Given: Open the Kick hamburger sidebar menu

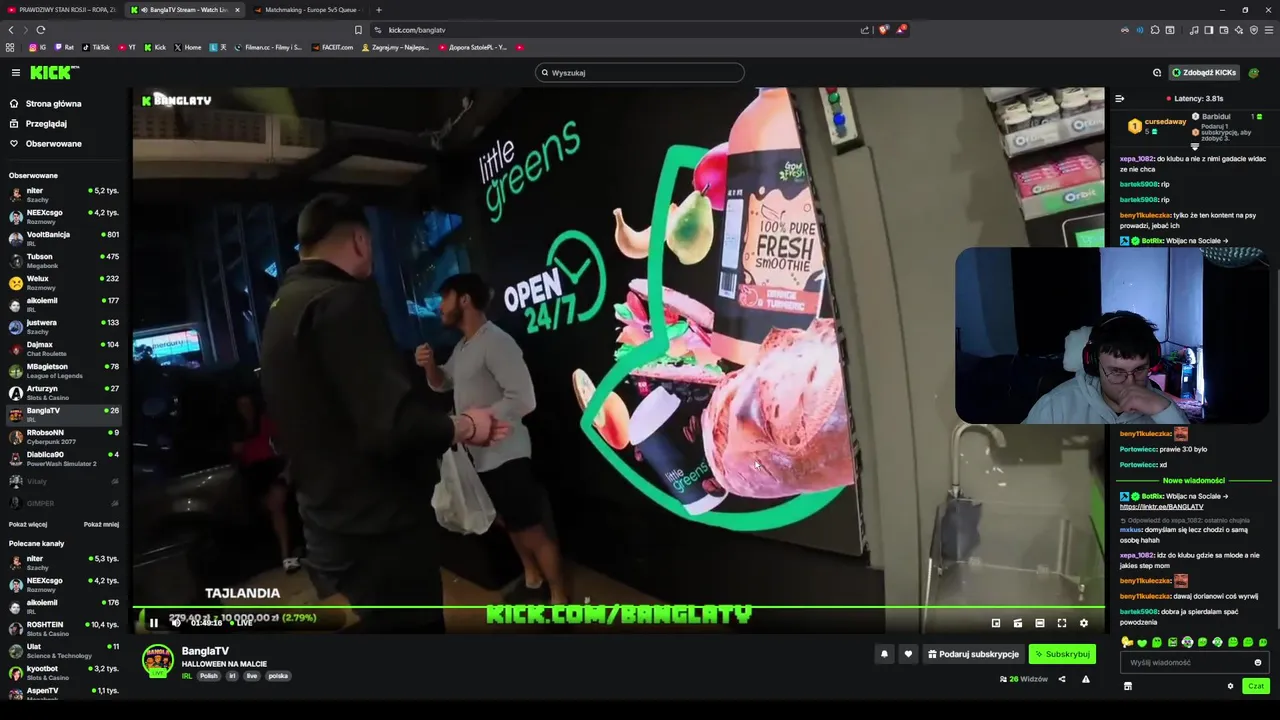Looking at the screenshot, I should [x=15, y=72].
